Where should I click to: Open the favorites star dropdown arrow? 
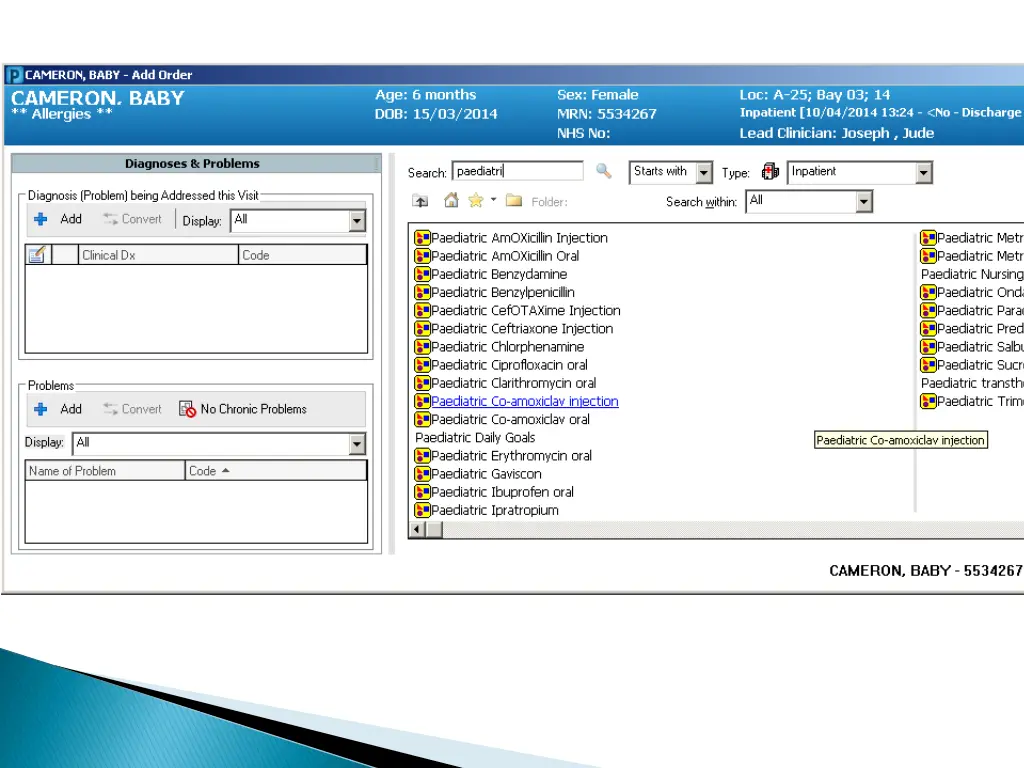494,200
